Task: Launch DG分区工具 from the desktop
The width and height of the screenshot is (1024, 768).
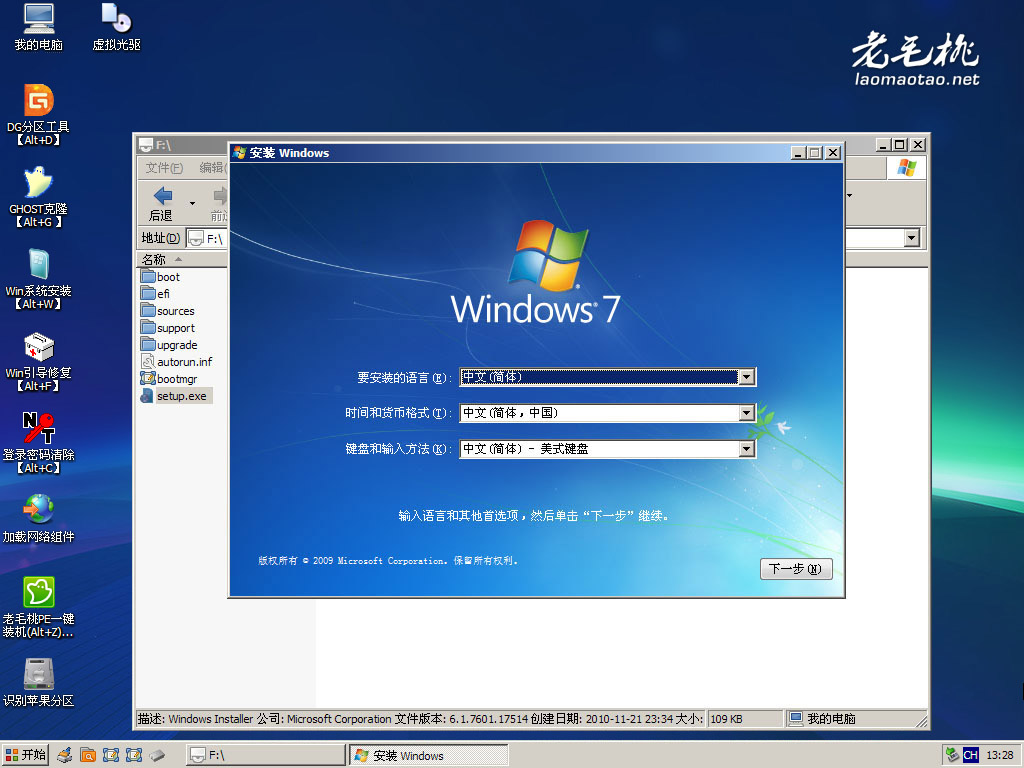Action: (x=39, y=114)
